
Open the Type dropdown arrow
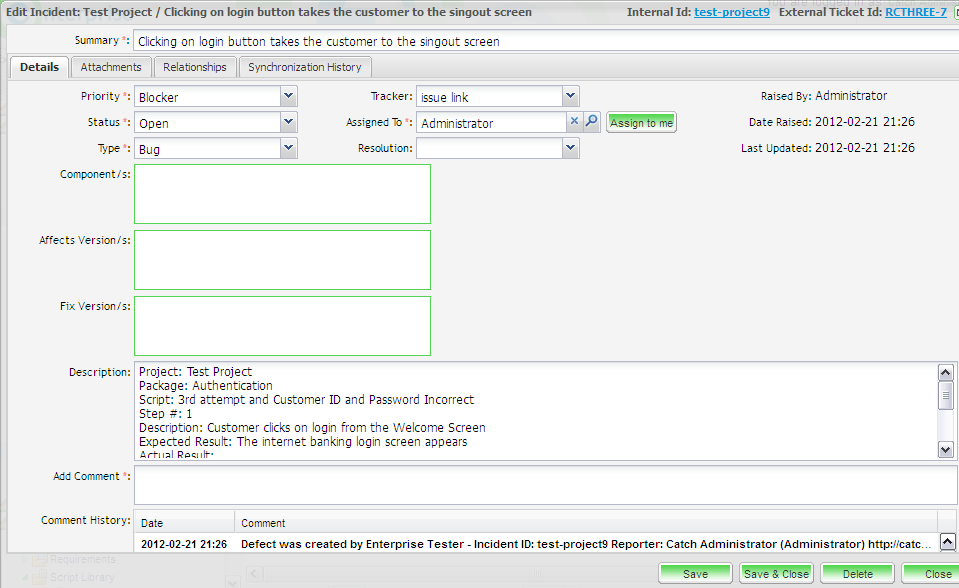tap(288, 148)
